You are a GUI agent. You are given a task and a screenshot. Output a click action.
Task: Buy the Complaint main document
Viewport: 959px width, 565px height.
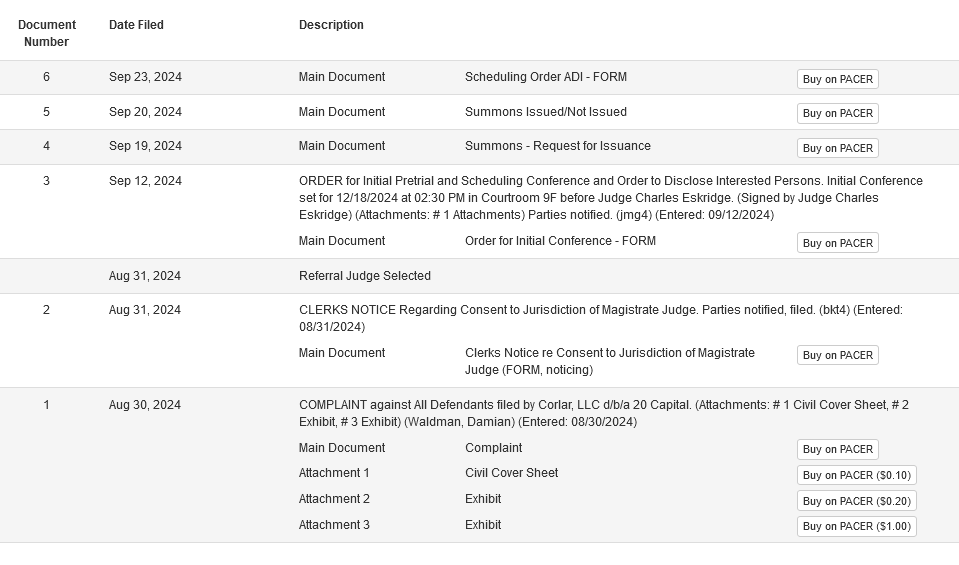click(837, 449)
